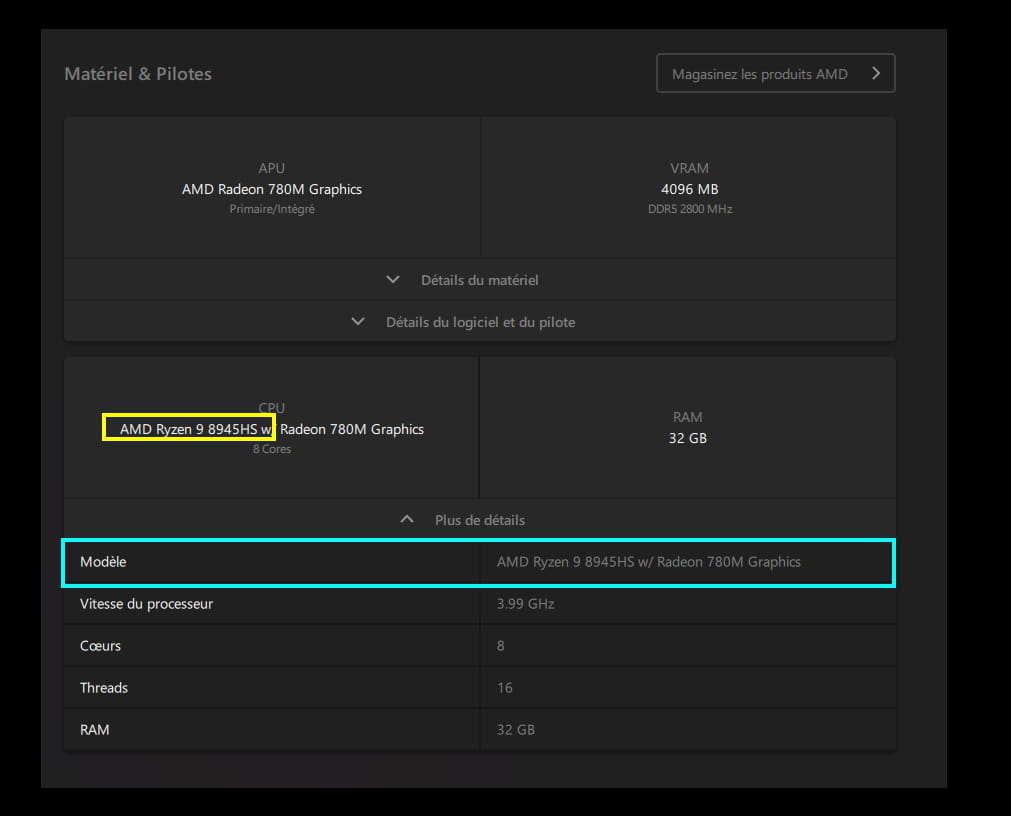Select the 4096 MB VRAM value
This screenshot has height=816, width=1011.
click(x=689, y=189)
